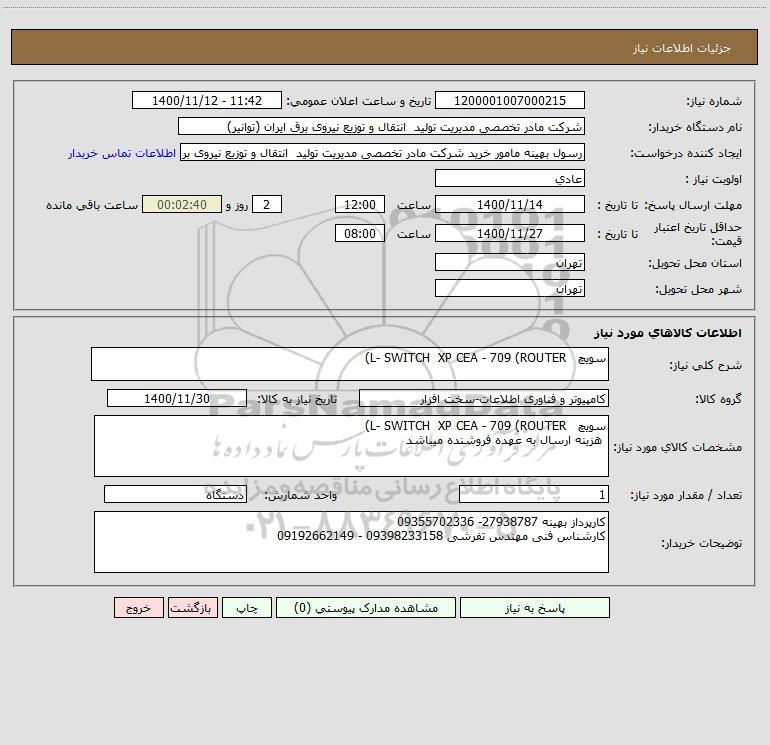Click the چاپ print button
Screen dimensions: 770x745
pos(247,608)
